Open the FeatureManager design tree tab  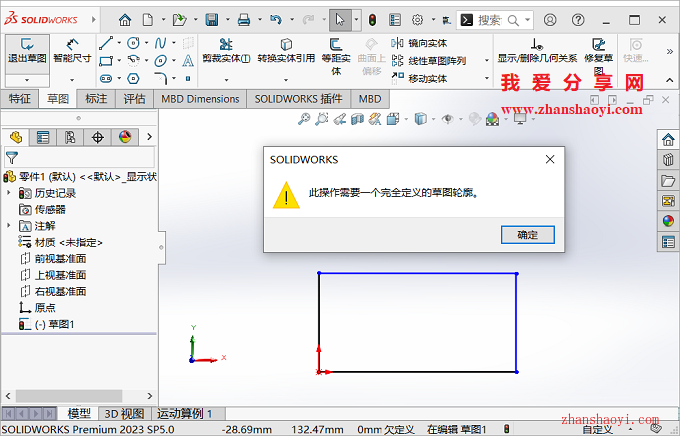pyautogui.click(x=16, y=137)
